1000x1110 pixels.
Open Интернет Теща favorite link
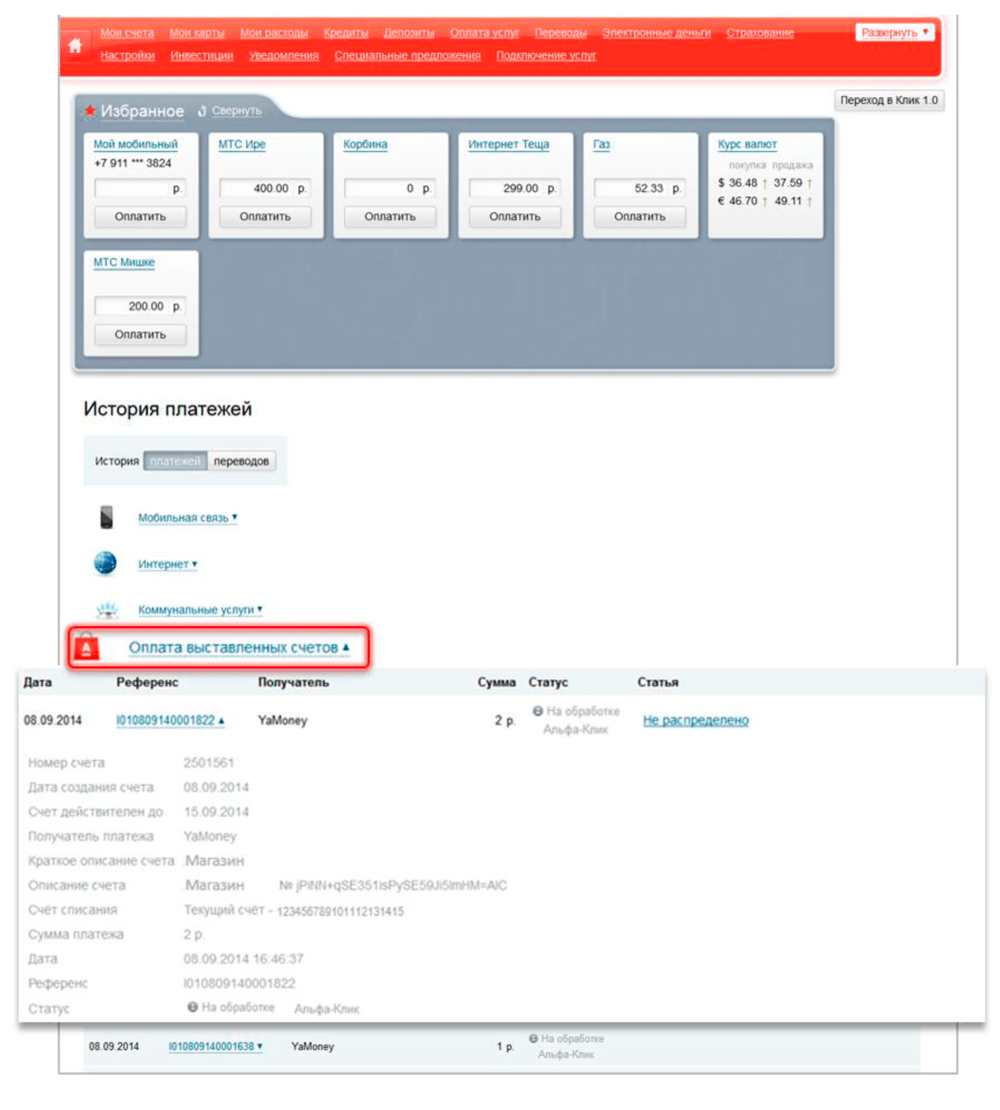509,144
